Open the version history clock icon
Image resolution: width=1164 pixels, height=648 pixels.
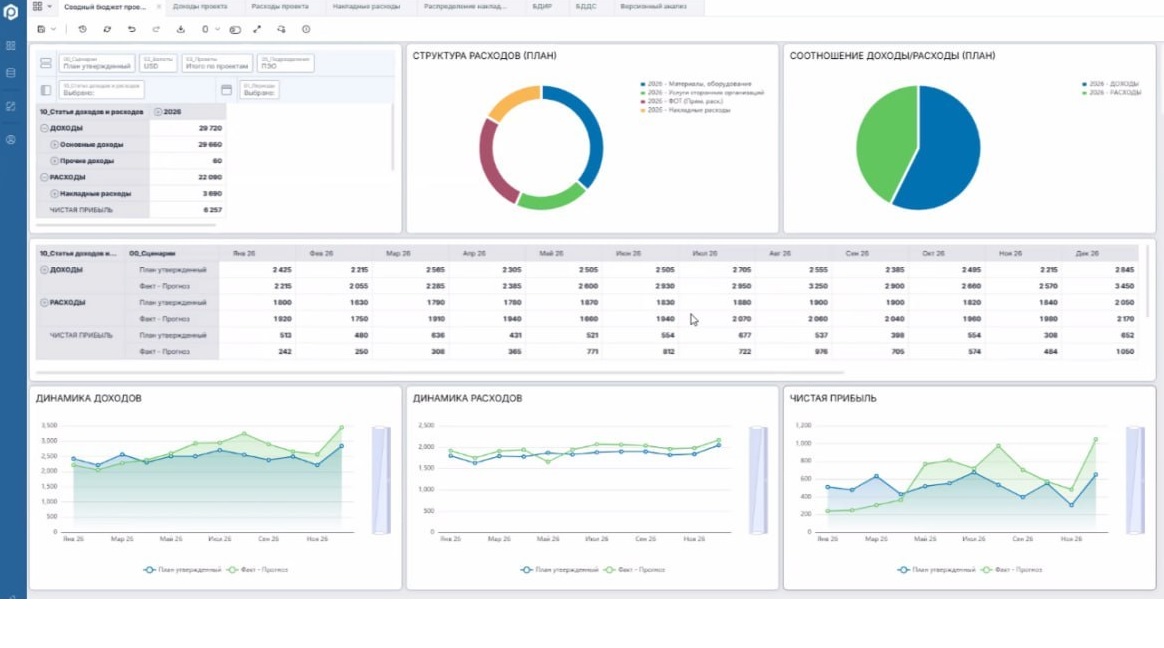click(82, 29)
